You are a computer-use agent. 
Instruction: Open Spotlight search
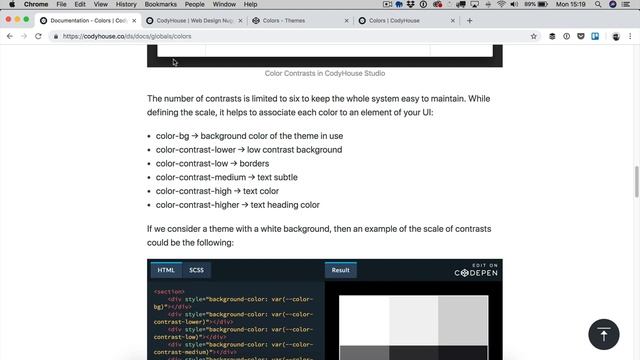[598, 4]
